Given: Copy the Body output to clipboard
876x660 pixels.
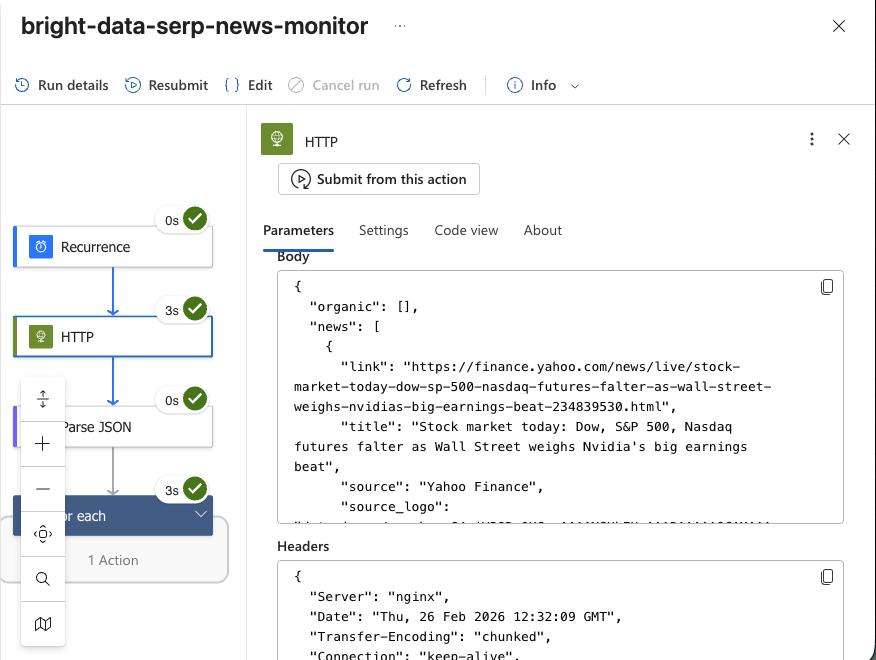Looking at the screenshot, I should click(x=827, y=287).
